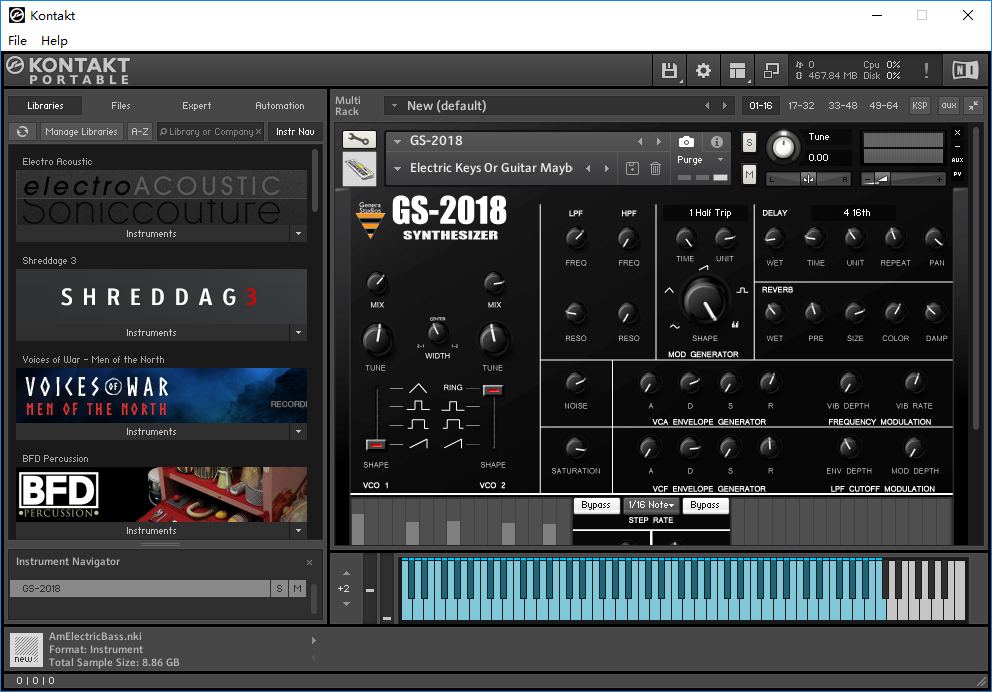Go to next instrument next to GS-2018
Screen dimensions: 992x692
[x=659, y=141]
